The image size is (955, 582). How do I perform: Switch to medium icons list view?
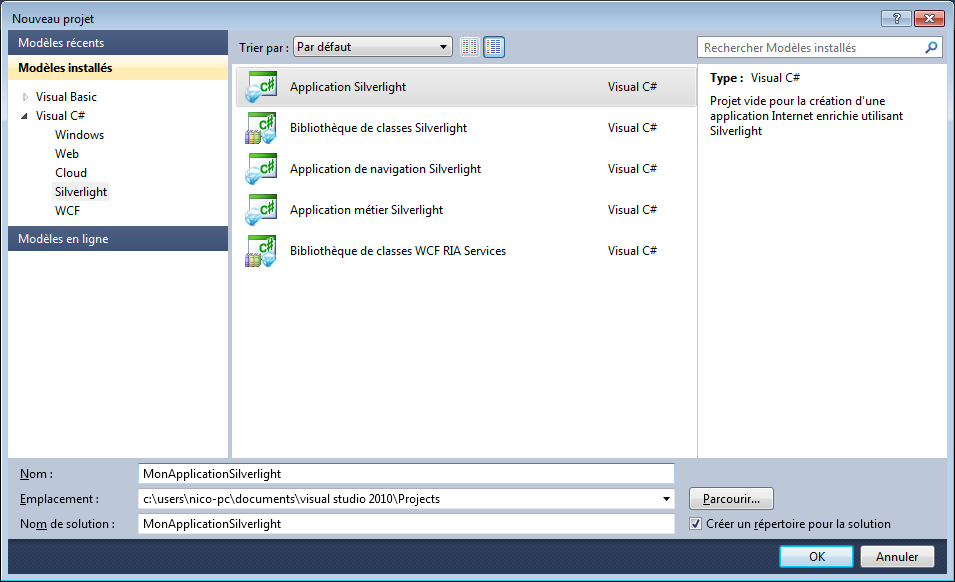tap(494, 47)
